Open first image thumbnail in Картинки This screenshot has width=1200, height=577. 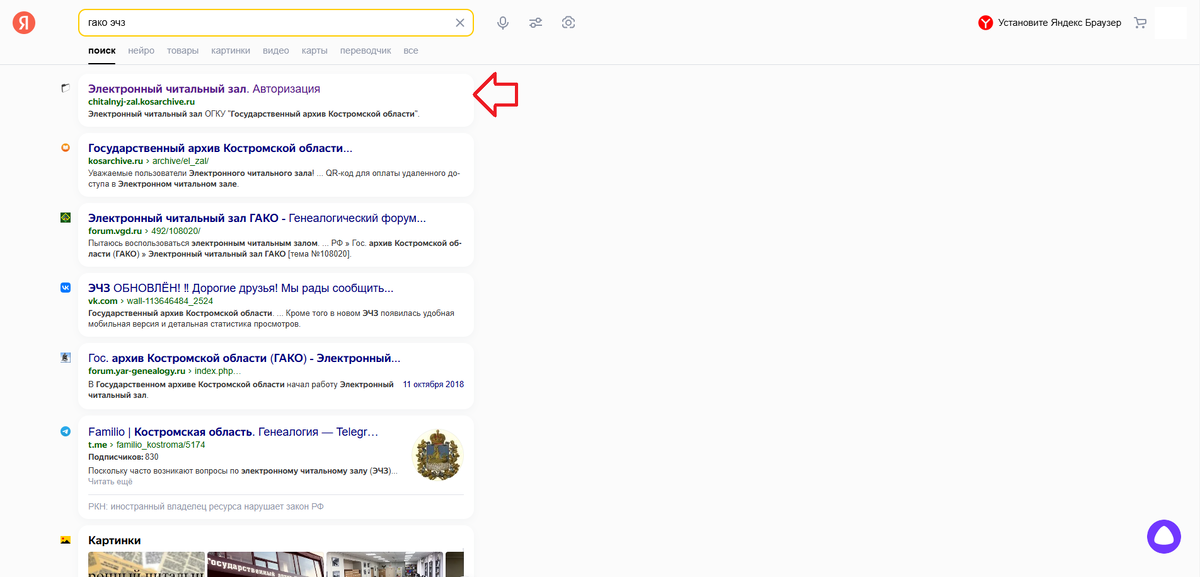[146, 565]
